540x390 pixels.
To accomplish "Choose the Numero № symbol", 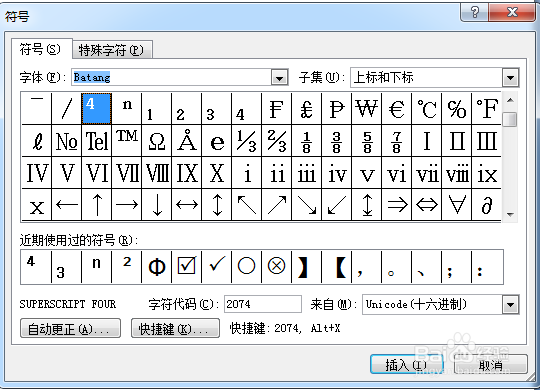I will (x=66, y=141).
